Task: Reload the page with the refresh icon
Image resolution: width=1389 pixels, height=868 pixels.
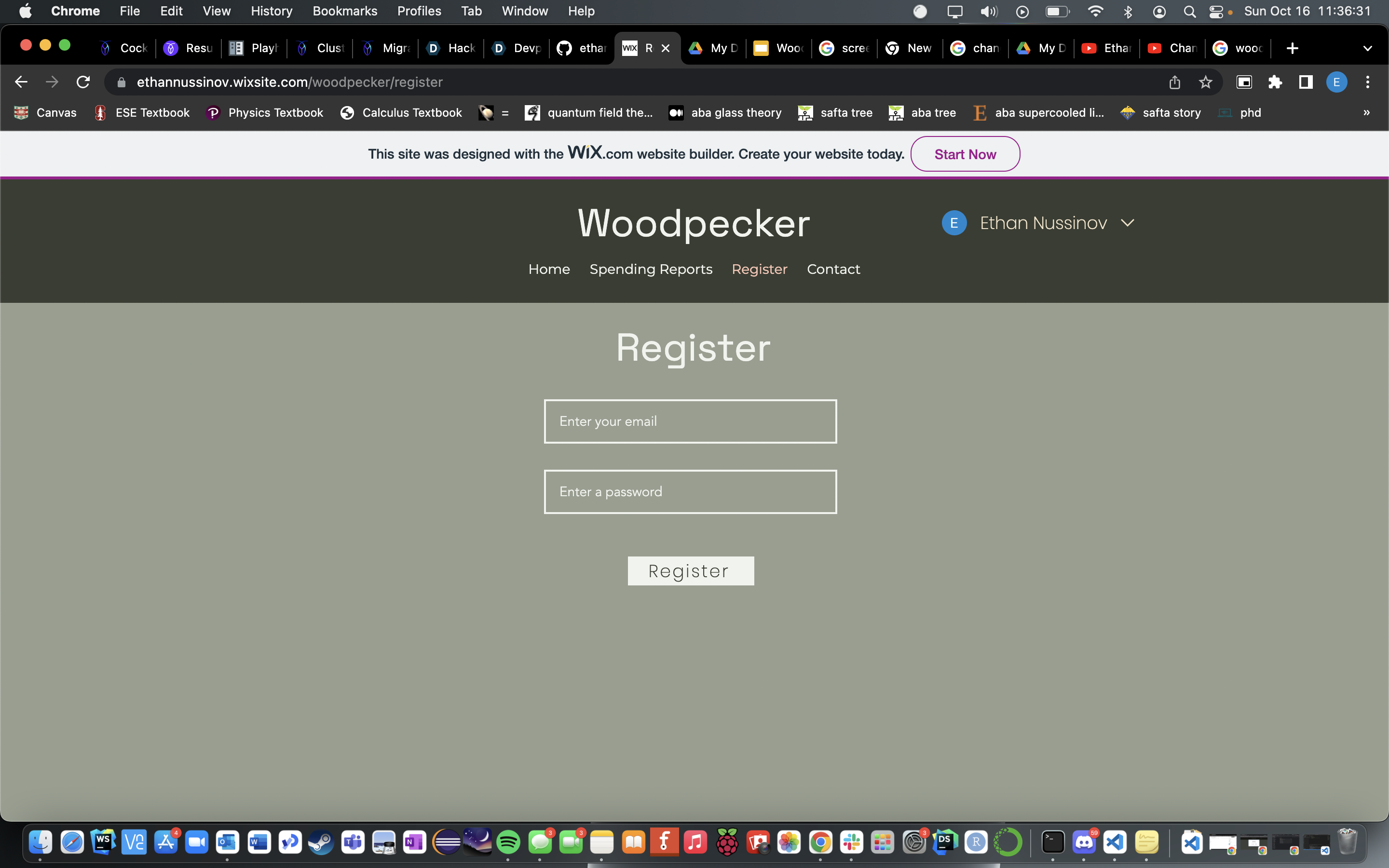Action: pos(83,82)
